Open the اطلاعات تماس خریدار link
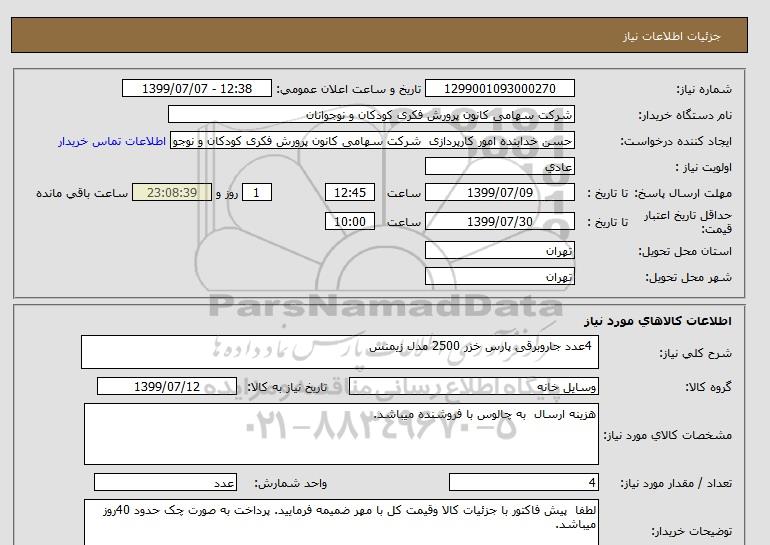 pos(112,141)
